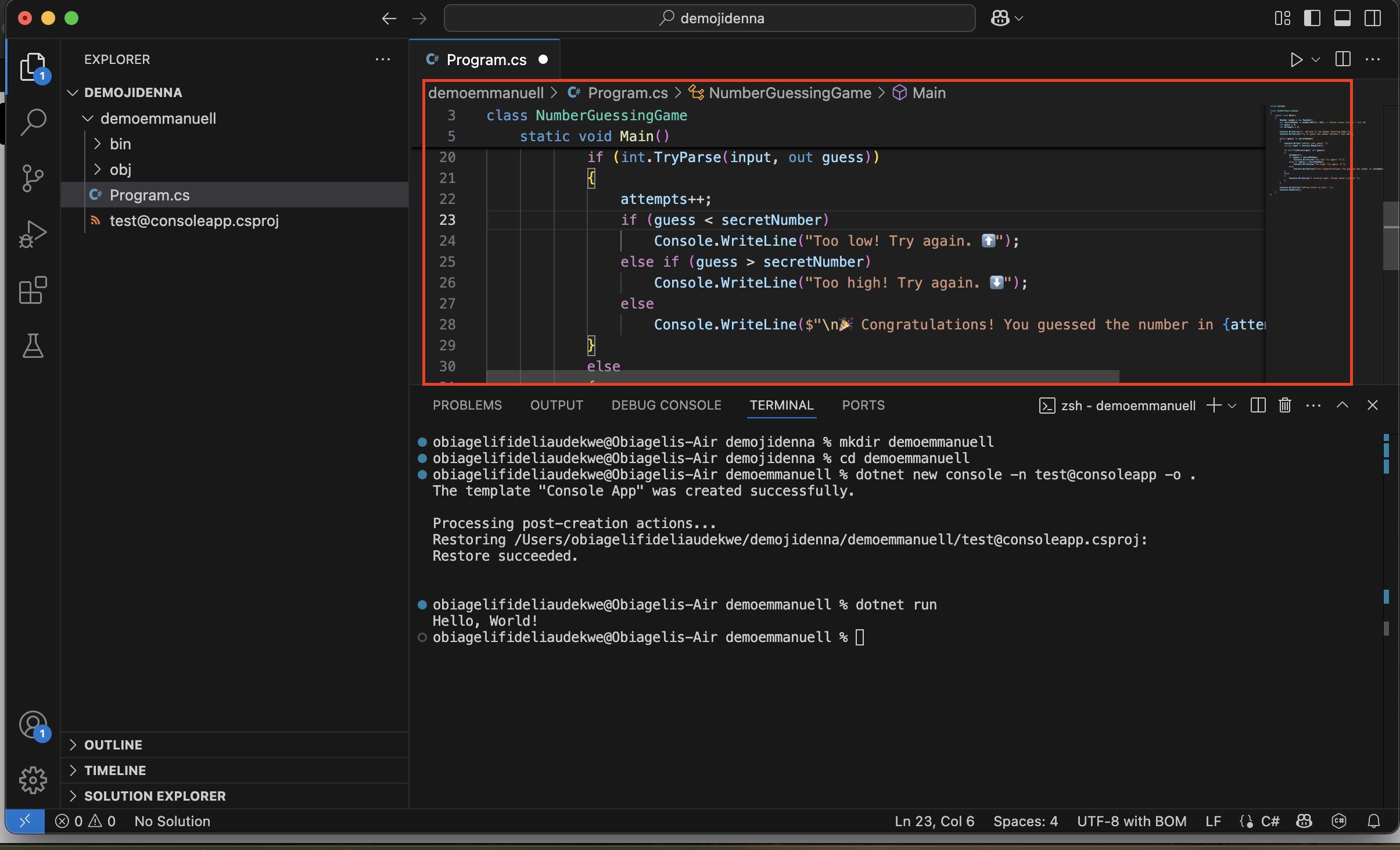Split the editor to the right
Viewport: 1400px width, 850px height.
point(1343,59)
